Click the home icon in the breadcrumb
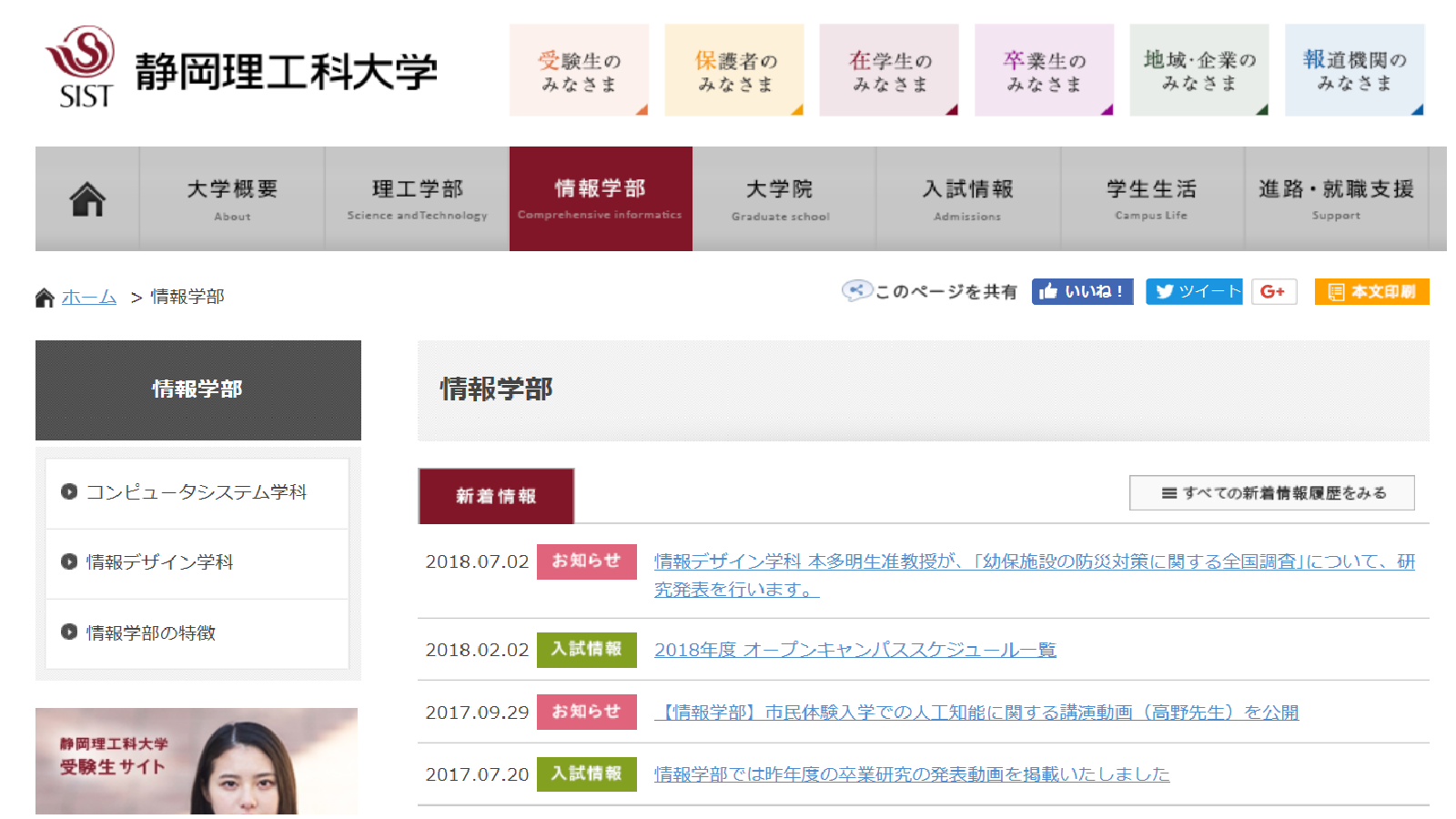Image resolution: width=1456 pixels, height=819 pixels. [43, 296]
